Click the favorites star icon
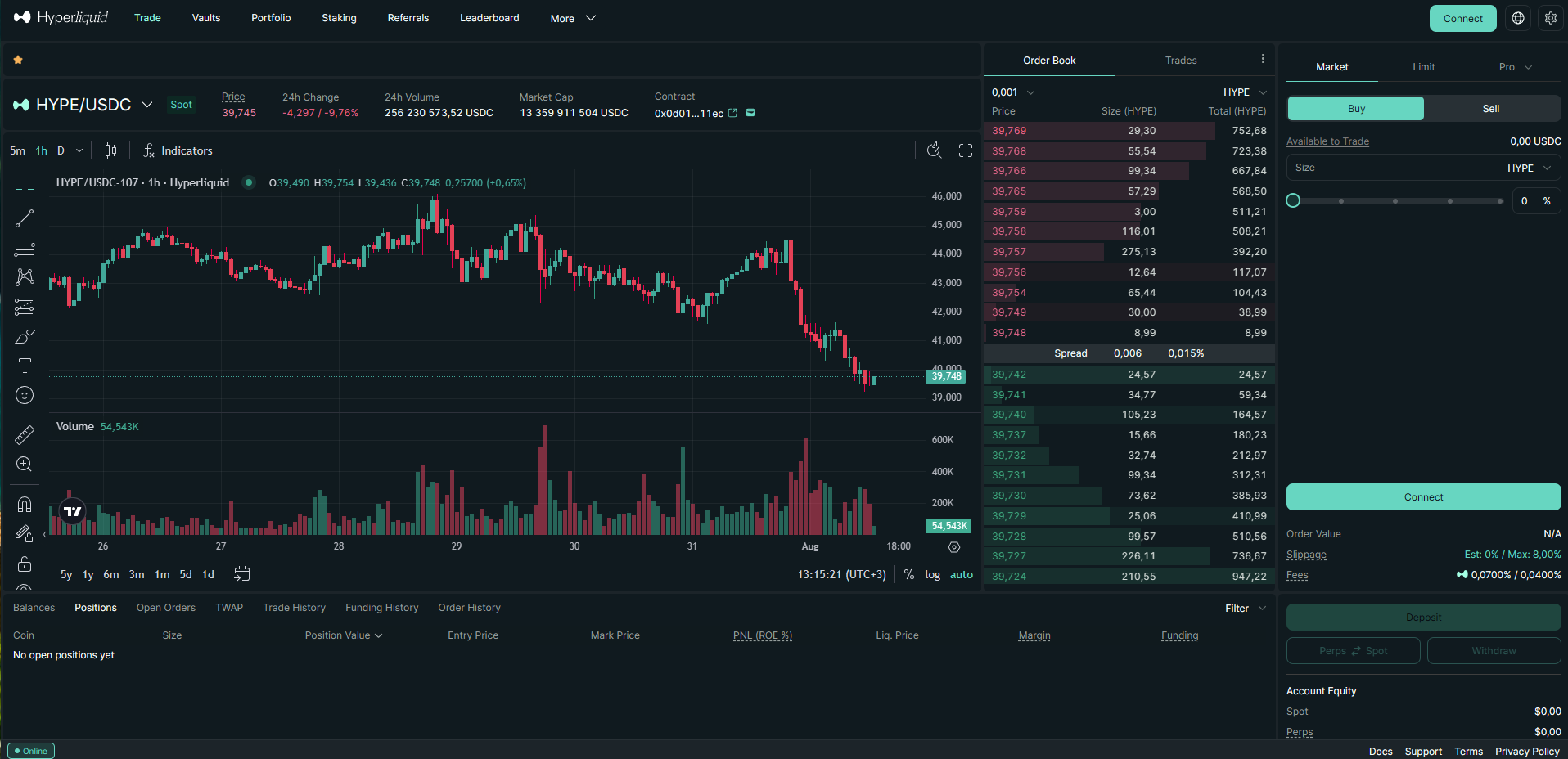This screenshot has width=1568, height=759. (x=18, y=60)
